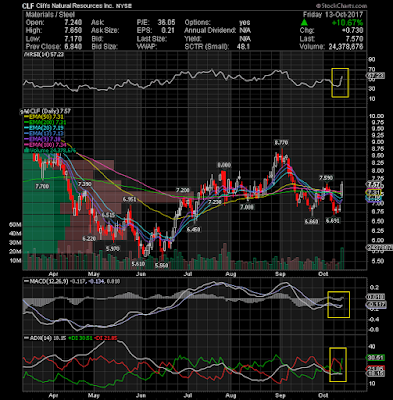Click the yellow highlight box on RSI
The width and height of the screenshot is (393, 400).
pyautogui.click(x=340, y=83)
